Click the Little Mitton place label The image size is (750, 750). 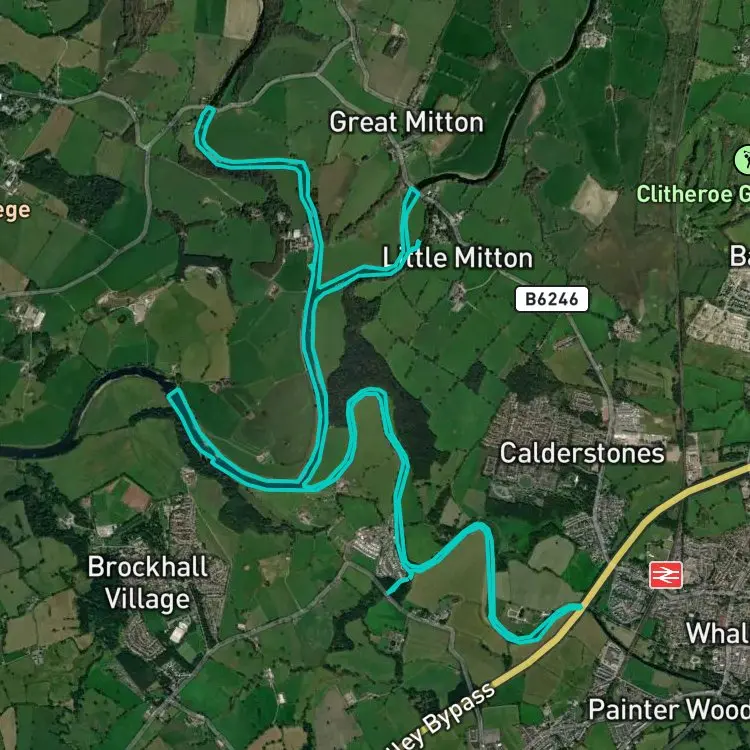click(x=458, y=258)
